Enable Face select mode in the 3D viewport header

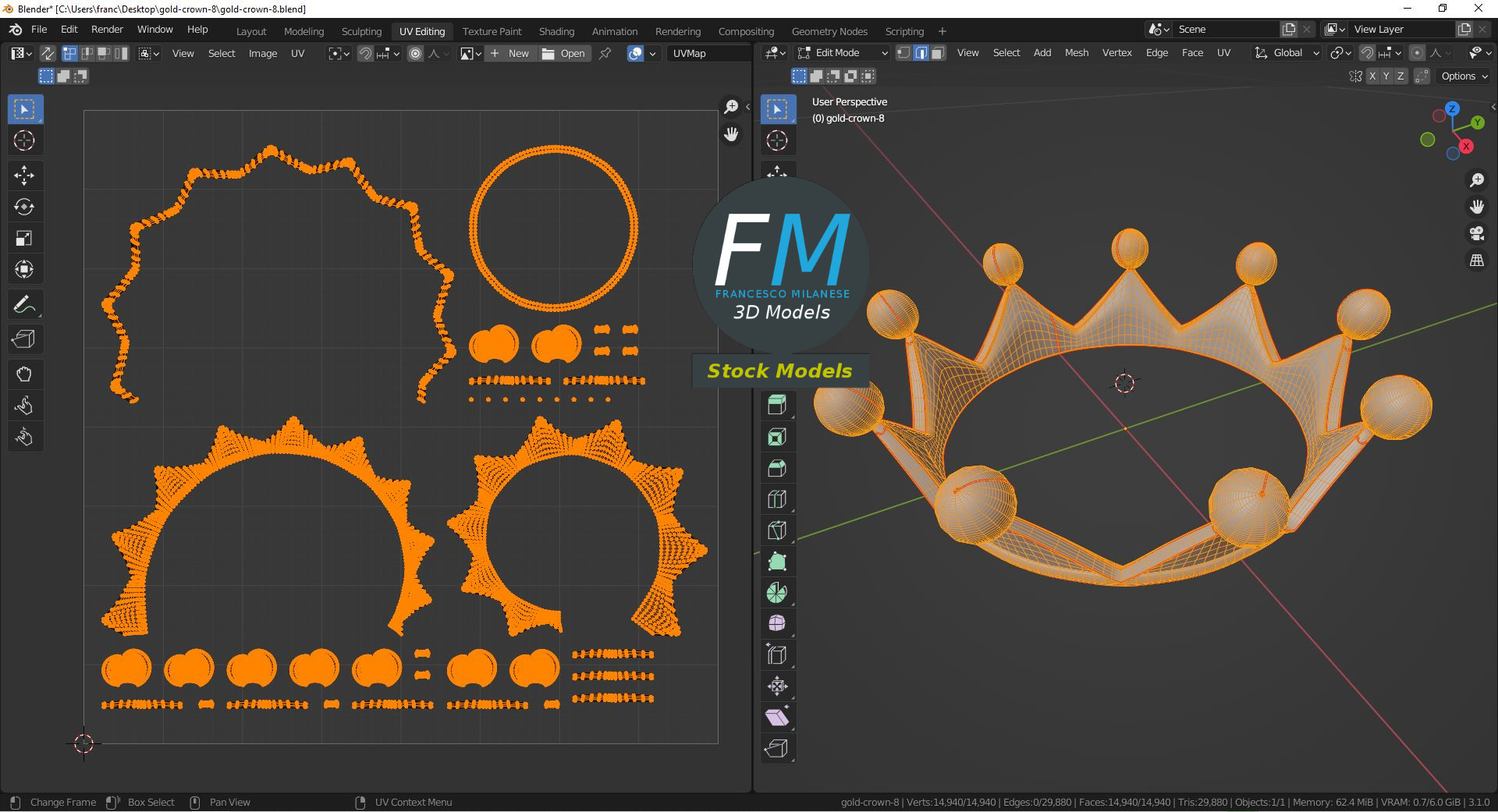point(939,52)
